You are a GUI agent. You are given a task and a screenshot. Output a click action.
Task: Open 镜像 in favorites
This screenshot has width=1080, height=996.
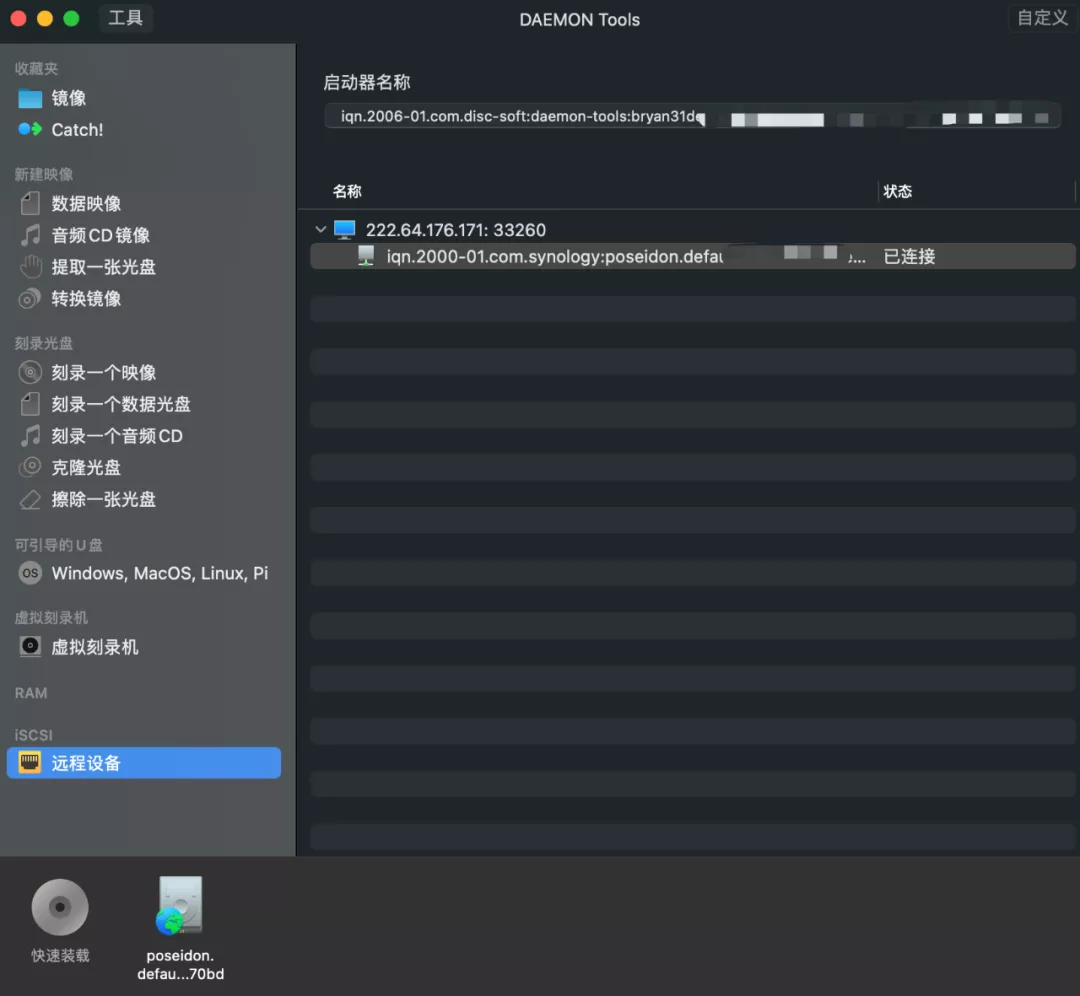coord(69,98)
